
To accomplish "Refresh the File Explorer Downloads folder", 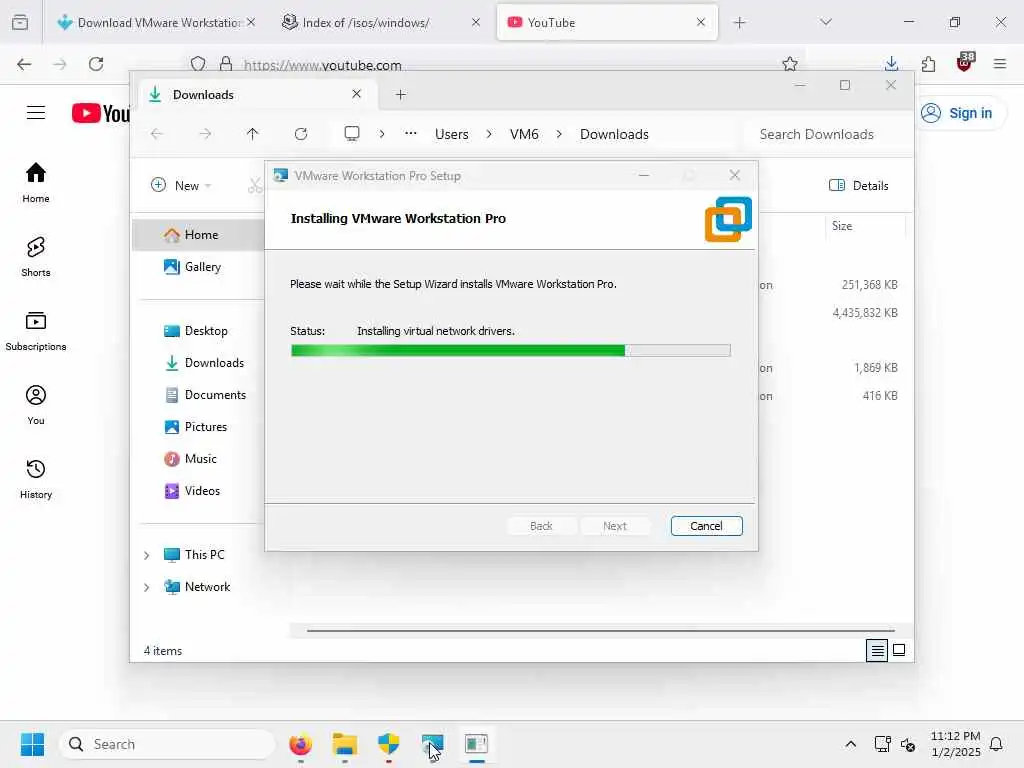I will (x=300, y=134).
